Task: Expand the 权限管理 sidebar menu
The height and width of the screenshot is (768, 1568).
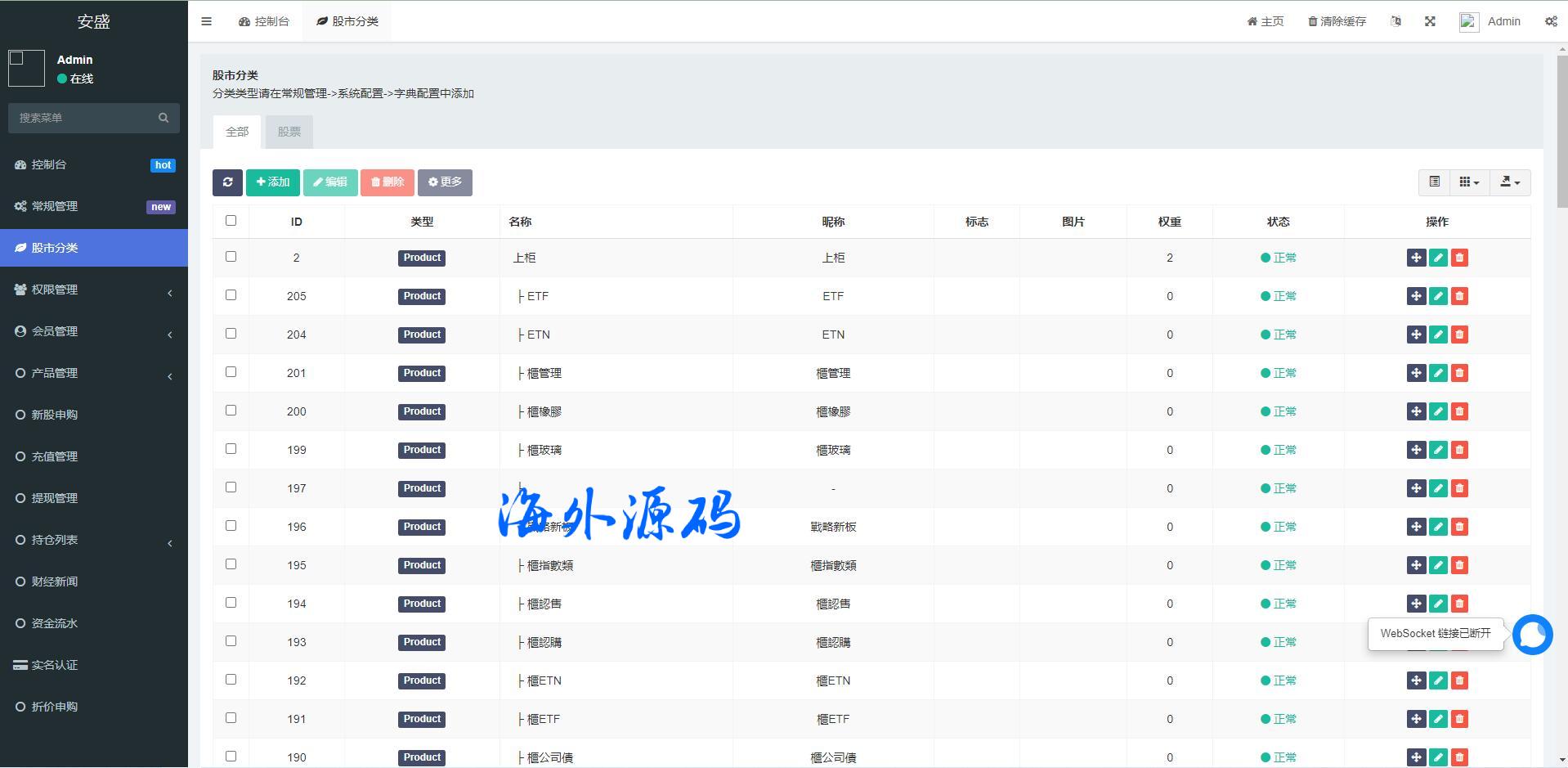Action: click(94, 290)
